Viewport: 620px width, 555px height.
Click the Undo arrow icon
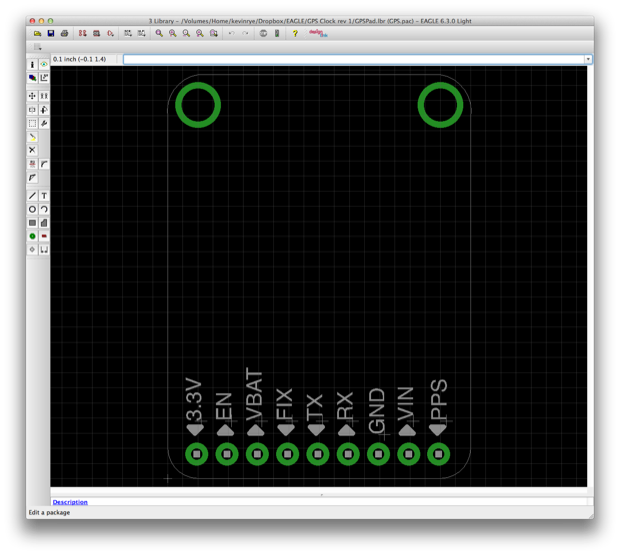point(232,34)
